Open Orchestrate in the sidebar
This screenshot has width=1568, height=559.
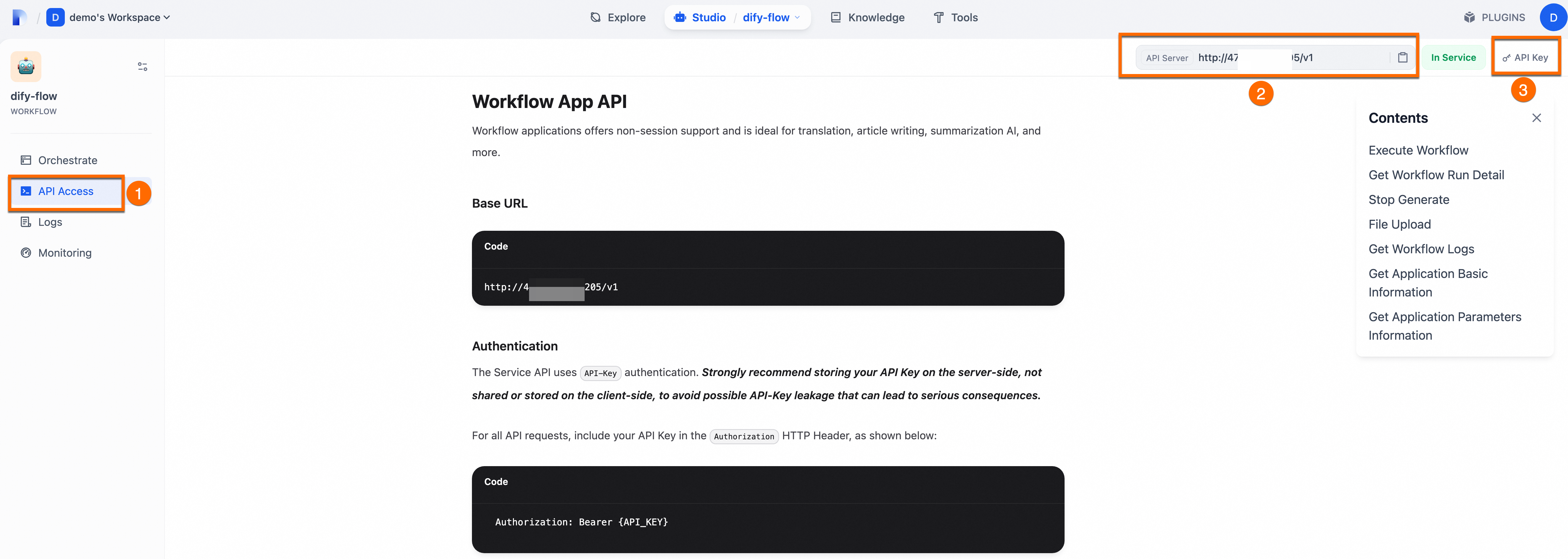click(x=67, y=161)
